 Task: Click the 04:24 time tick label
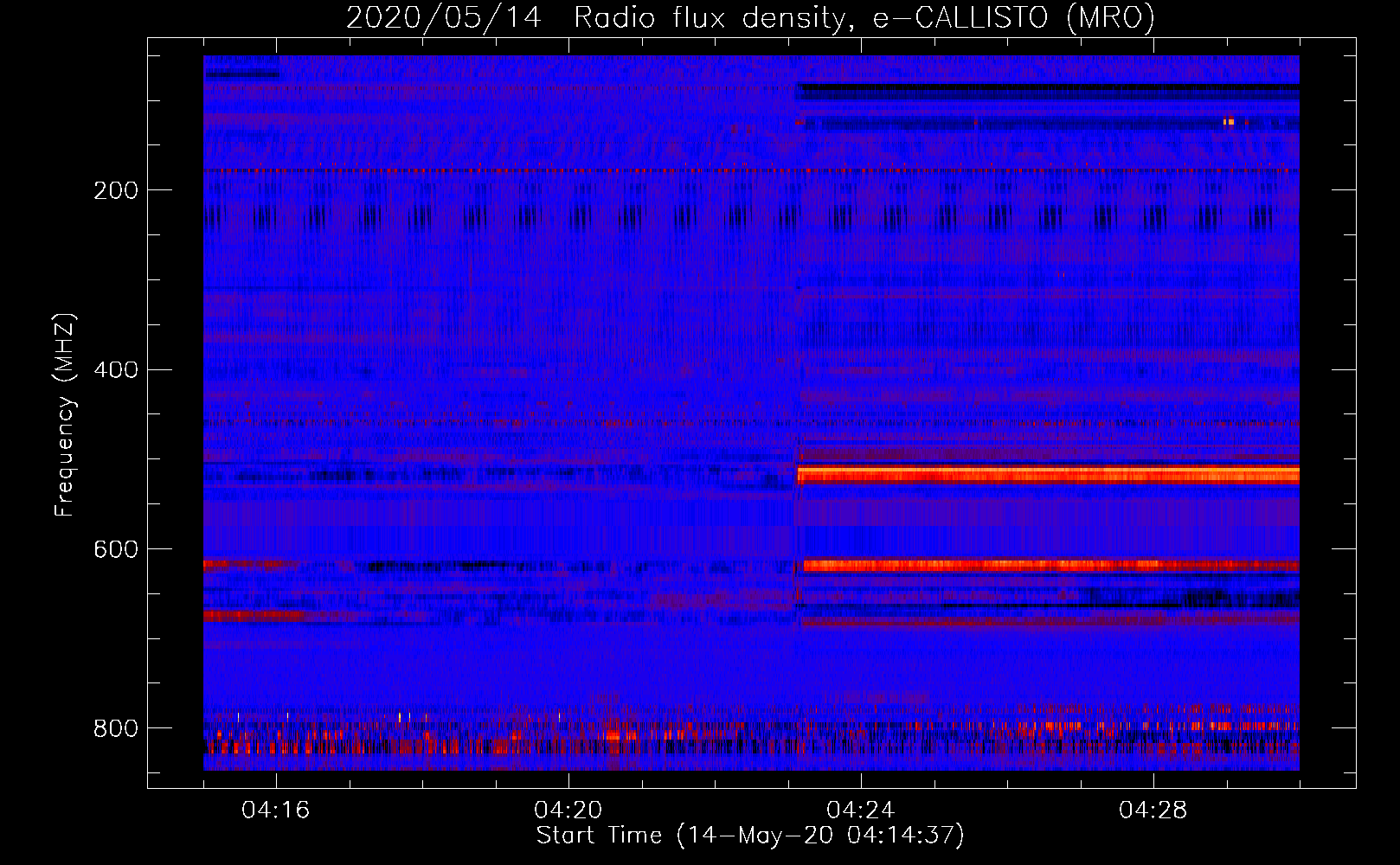pos(861,810)
